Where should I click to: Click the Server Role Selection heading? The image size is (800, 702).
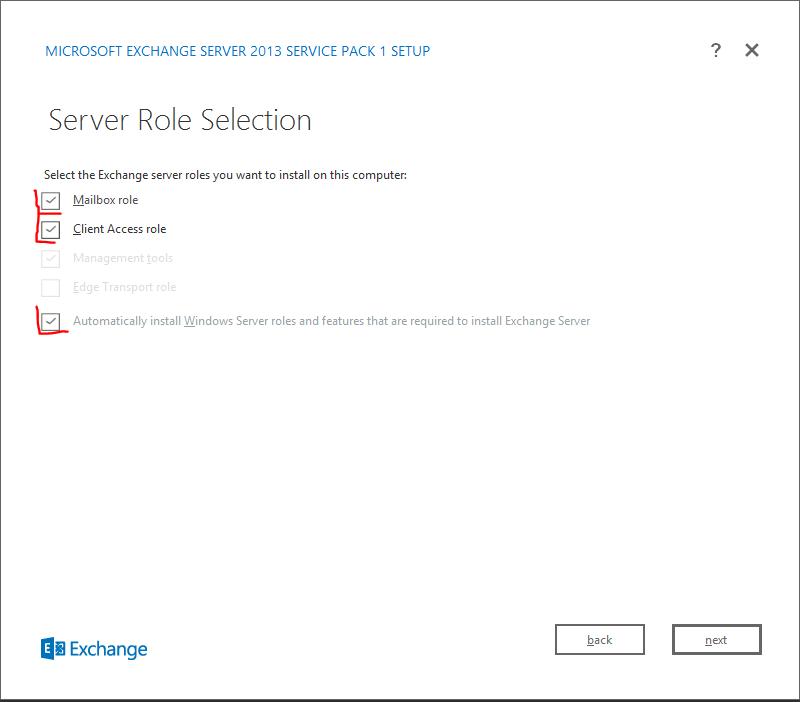coord(180,120)
